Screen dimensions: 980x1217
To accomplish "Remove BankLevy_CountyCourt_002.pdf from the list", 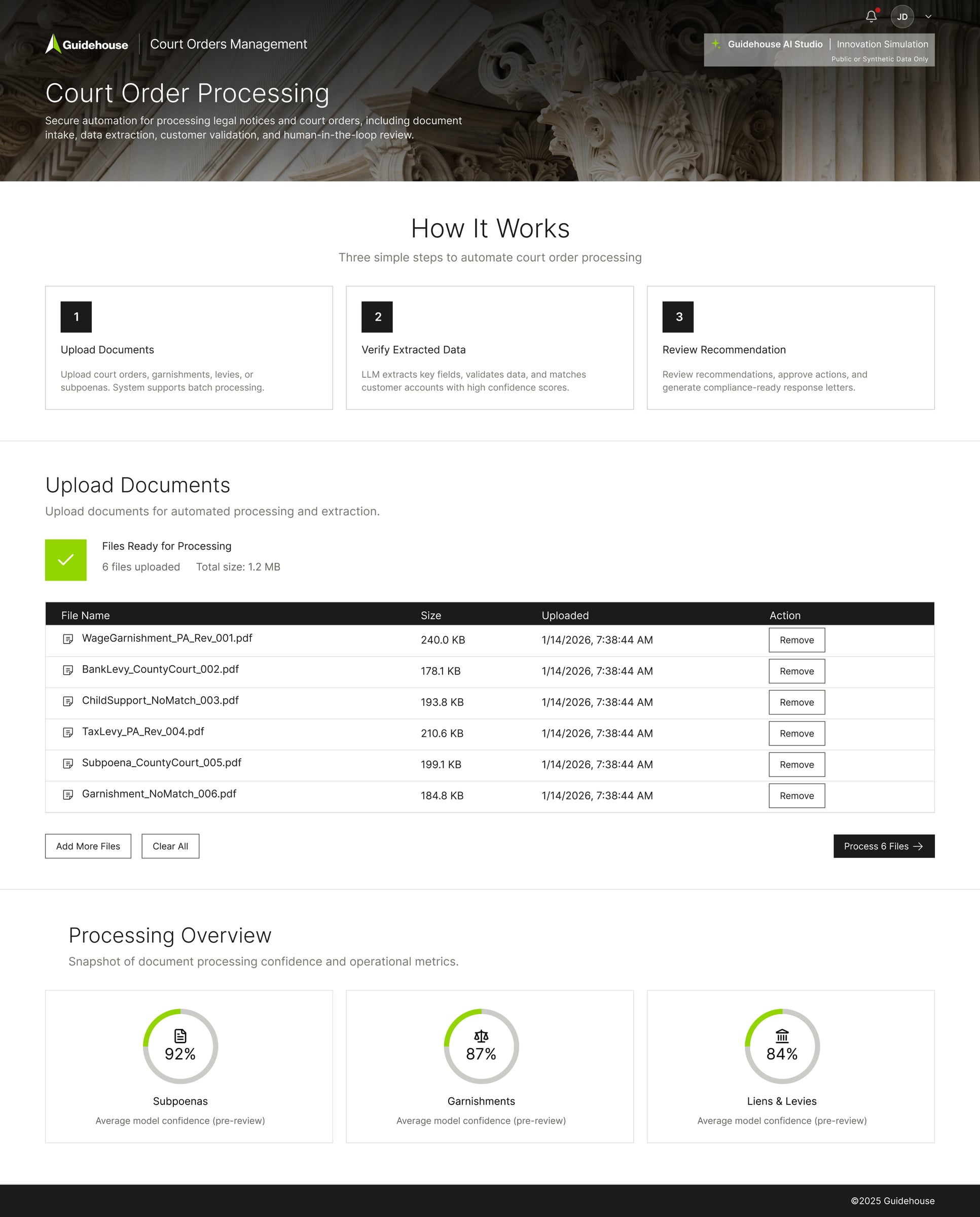I will point(796,671).
